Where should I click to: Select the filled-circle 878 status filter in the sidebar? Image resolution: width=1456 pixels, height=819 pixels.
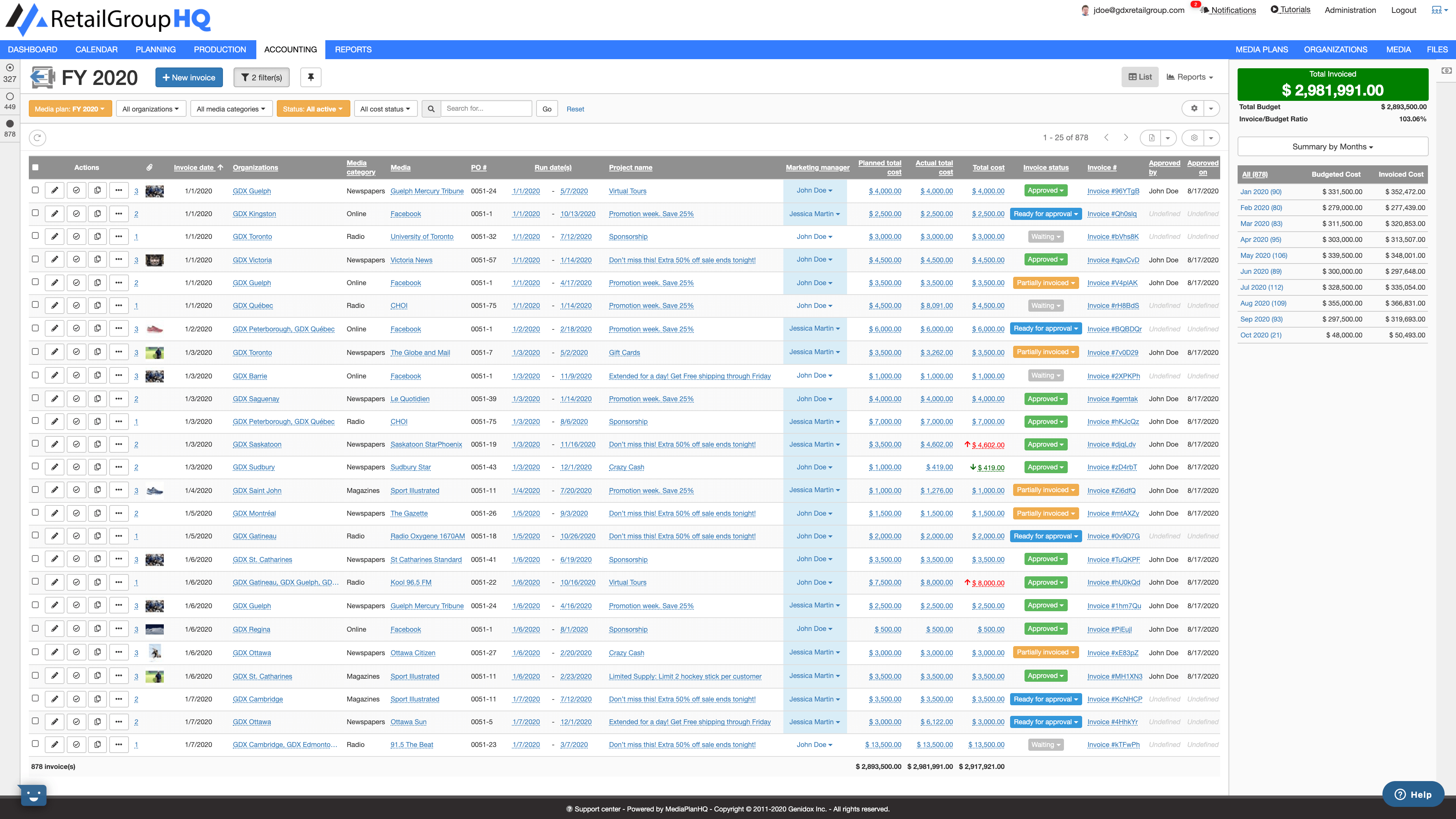coord(9,122)
